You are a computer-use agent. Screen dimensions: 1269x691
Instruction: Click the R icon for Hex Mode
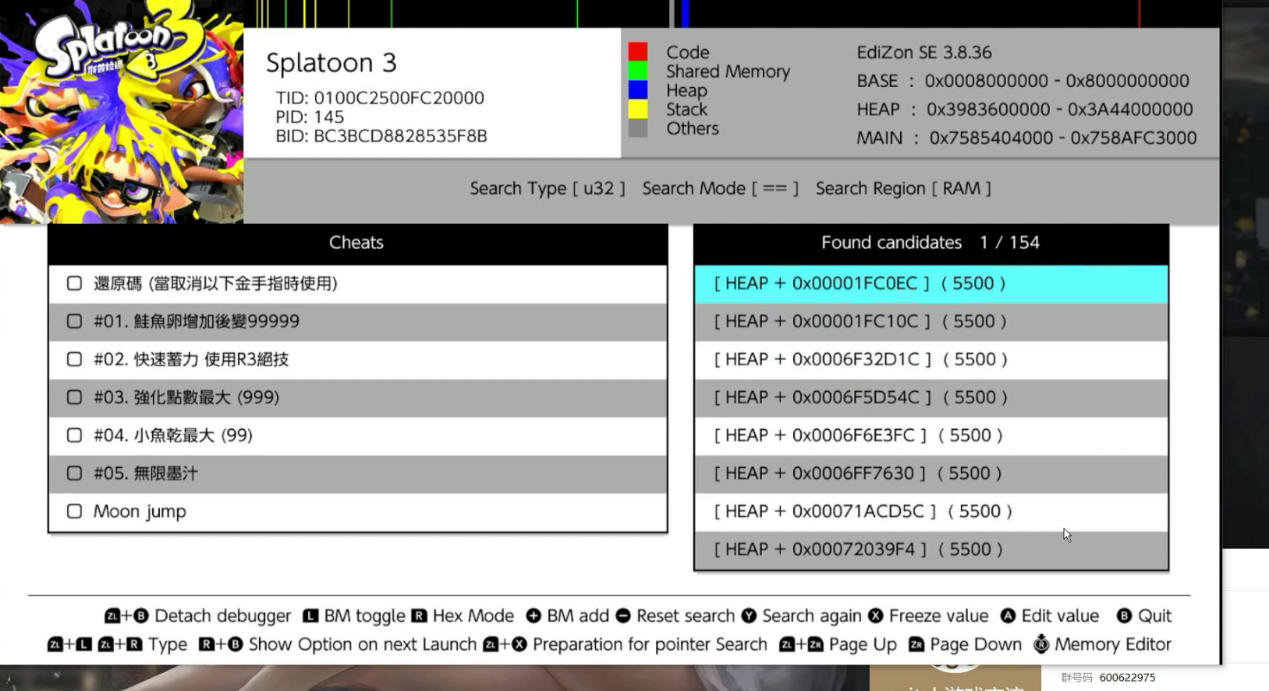[419, 616]
